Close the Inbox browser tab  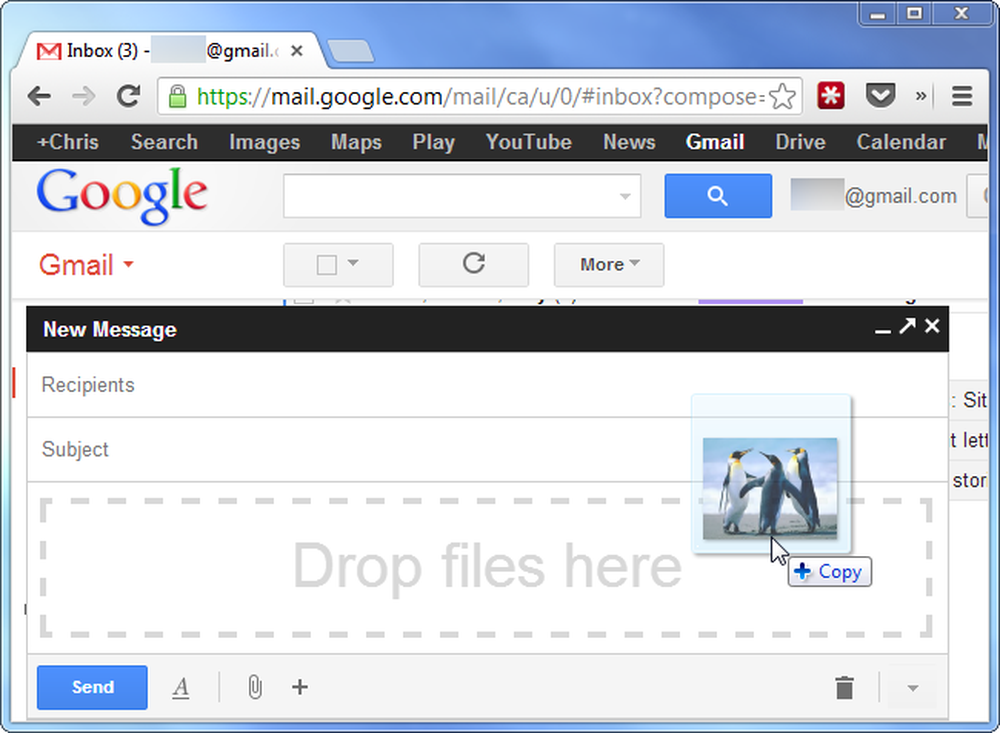[297, 51]
